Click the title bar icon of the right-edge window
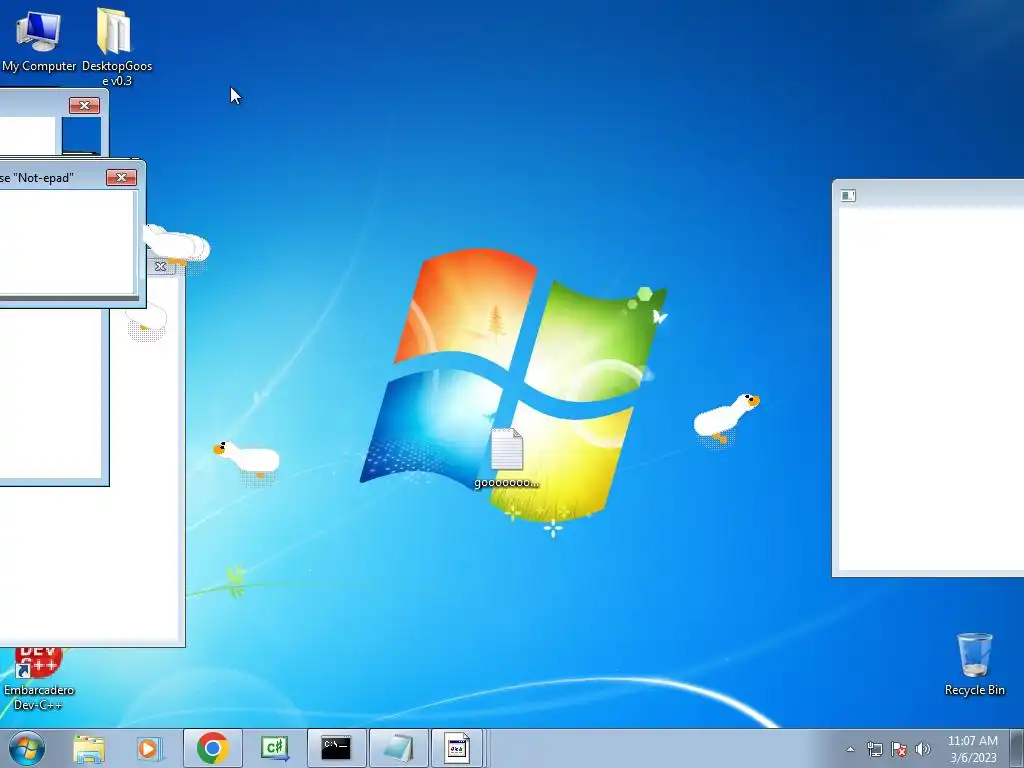The height and width of the screenshot is (768, 1024). coord(848,195)
